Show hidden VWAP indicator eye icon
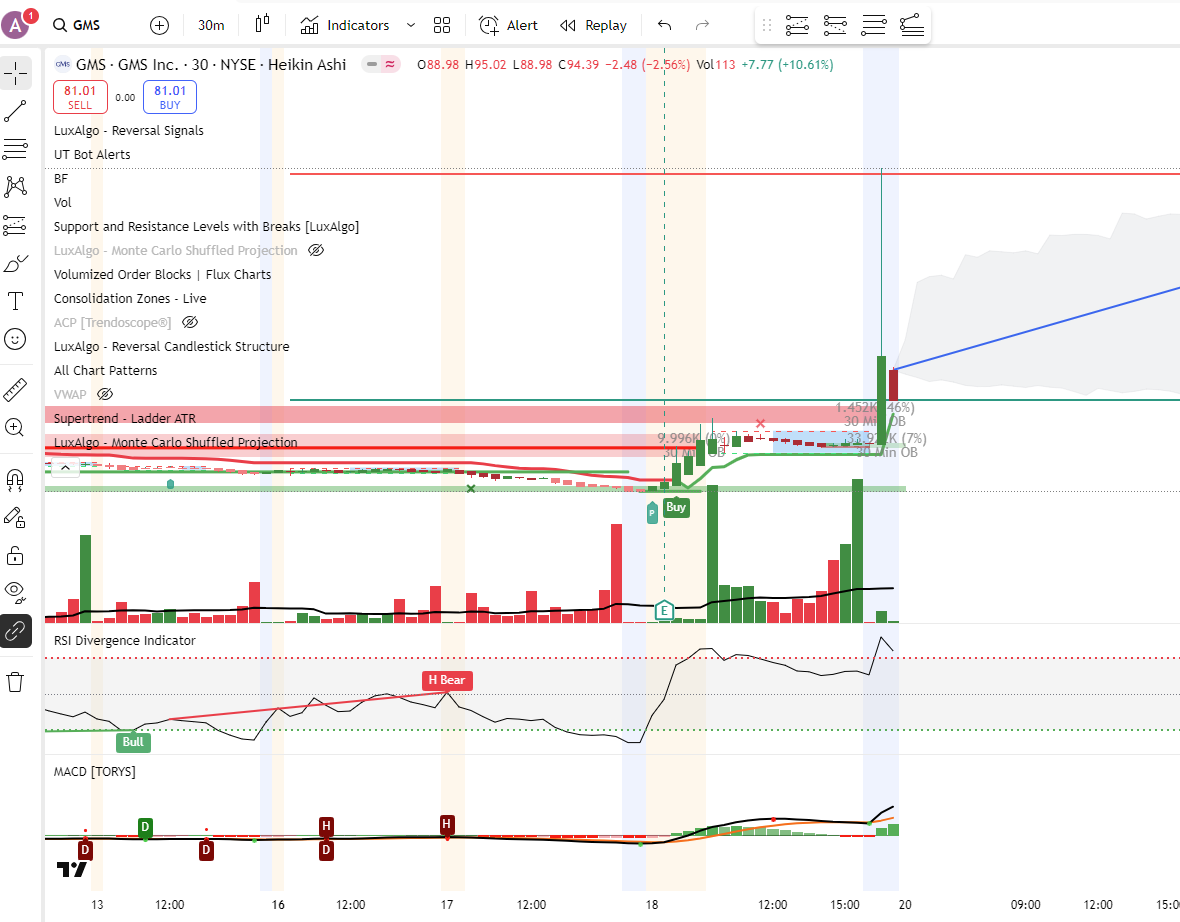The width and height of the screenshot is (1180, 922). 105,395
